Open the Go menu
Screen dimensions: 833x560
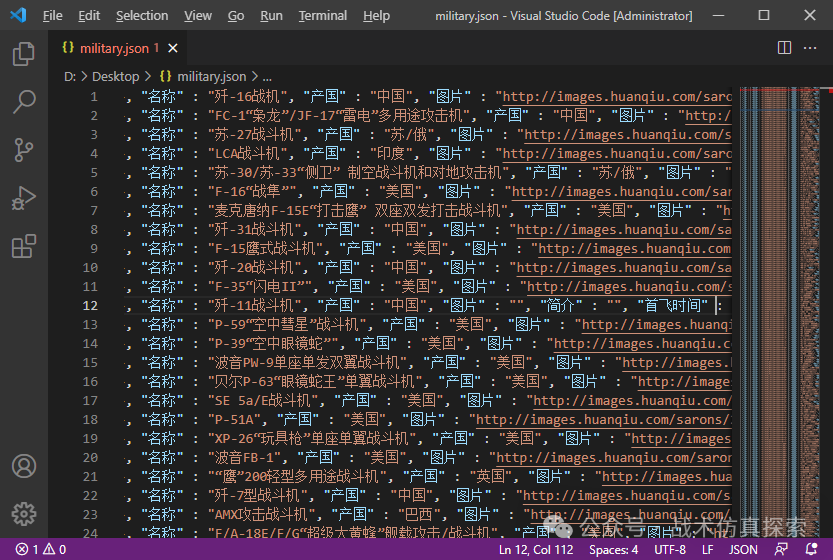pos(236,16)
